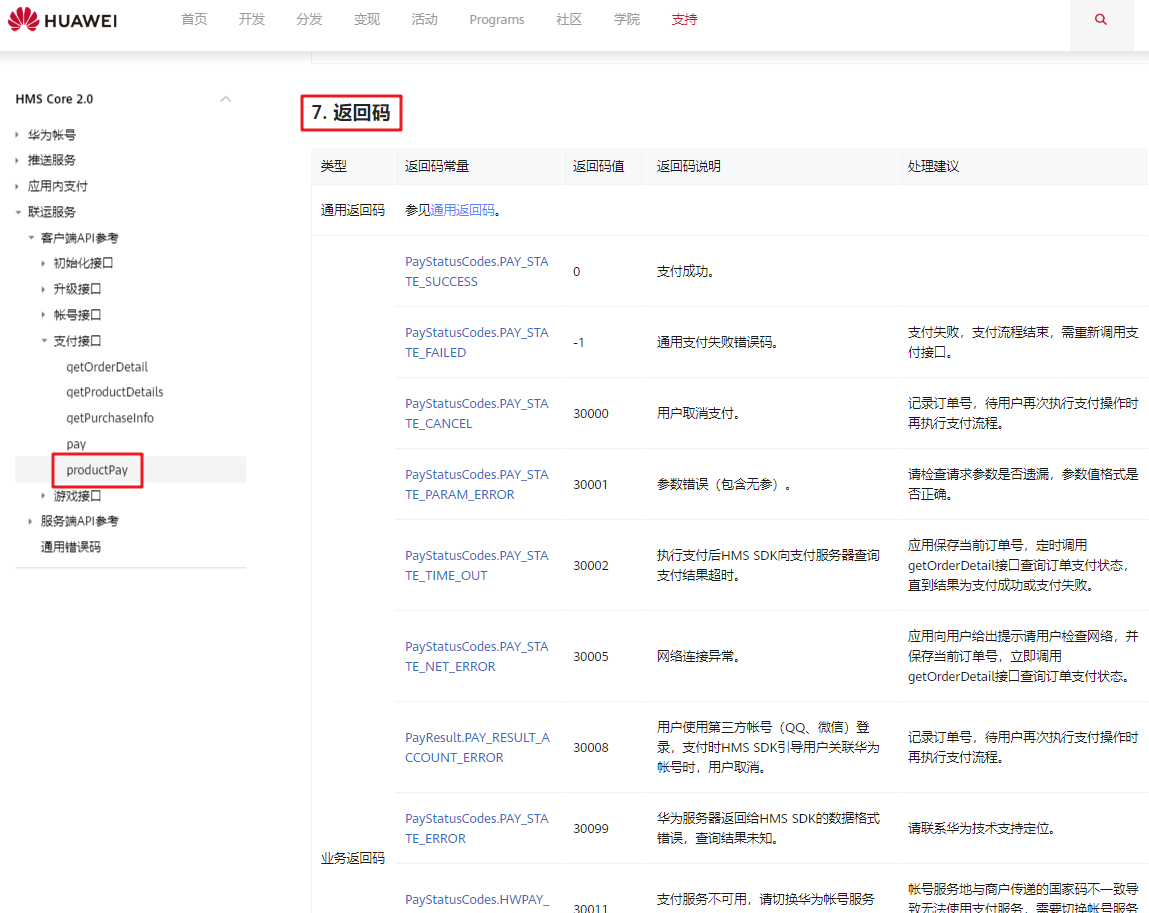Collapse the 联运服务 tree node
This screenshot has height=913, width=1149.
click(x=18, y=212)
